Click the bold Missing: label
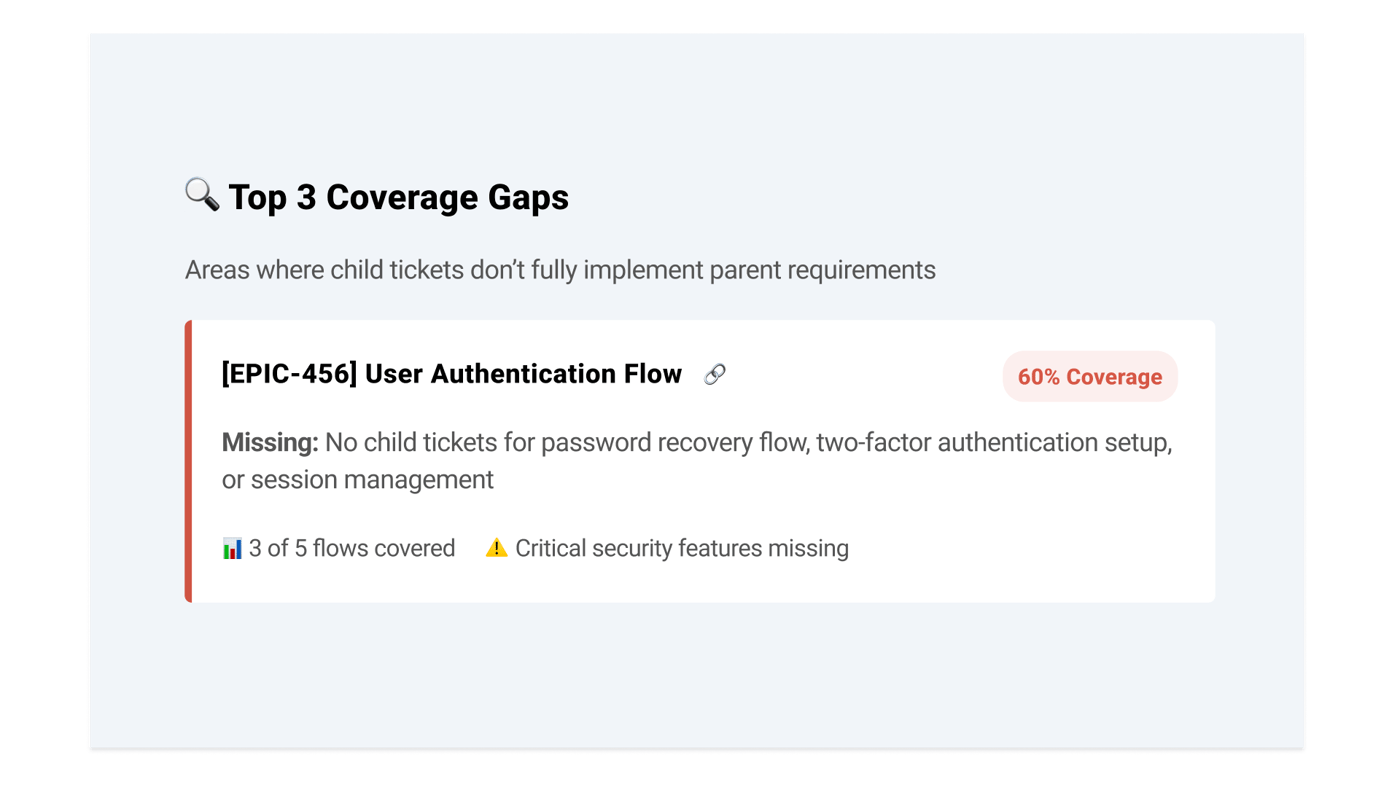 click(x=270, y=442)
